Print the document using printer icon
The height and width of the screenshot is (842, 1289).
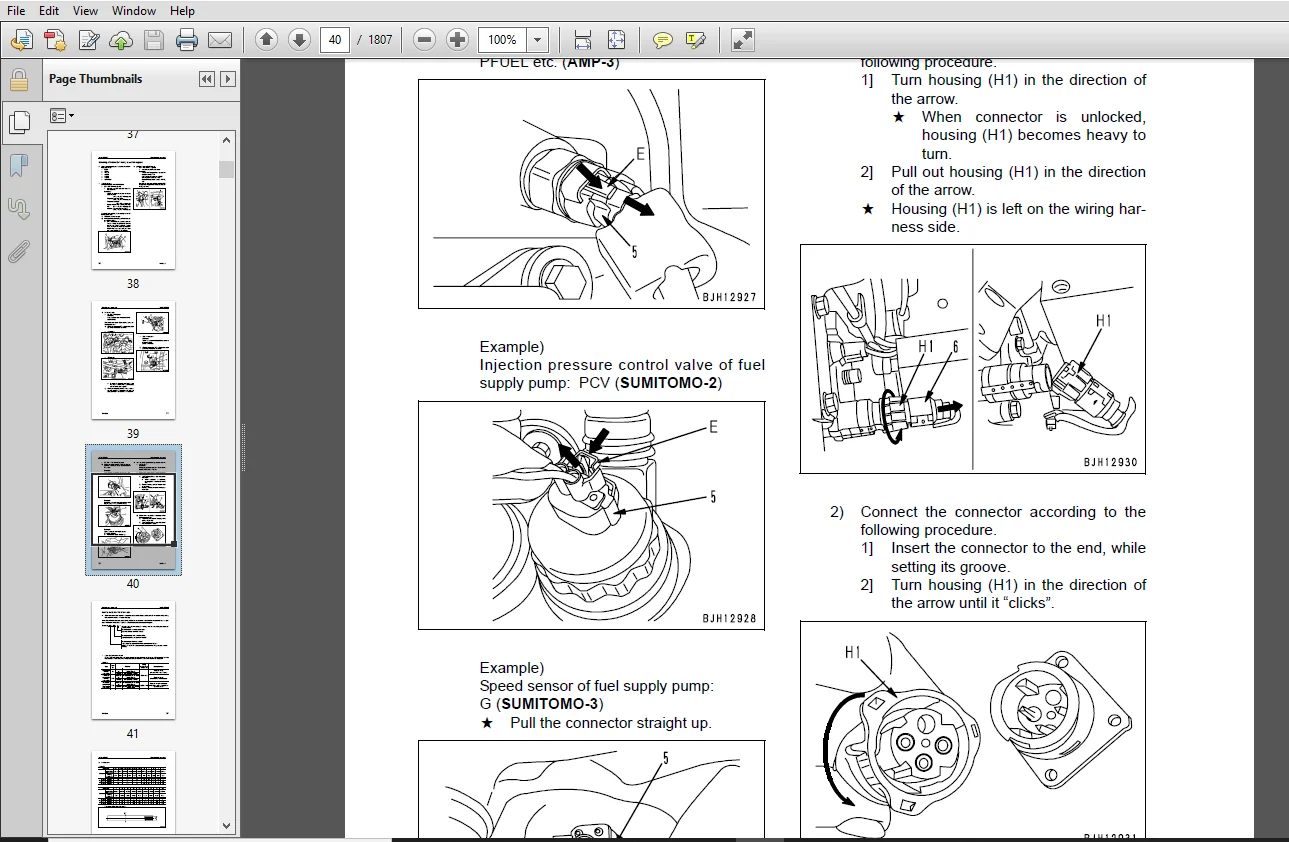[x=187, y=40]
